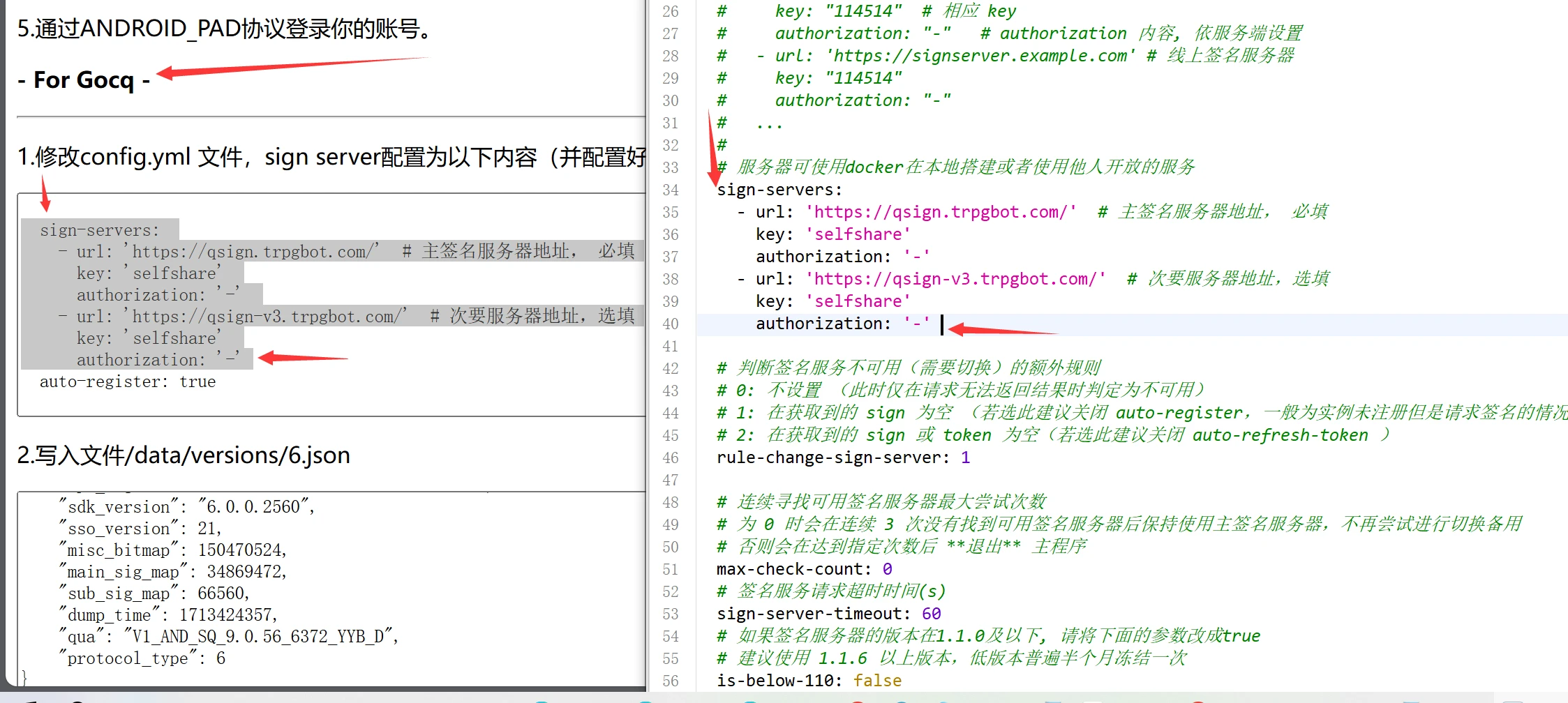Image resolution: width=1568 pixels, height=703 pixels.
Task: Click 'sign-server-timeout: 60' in editor
Action: 829,614
